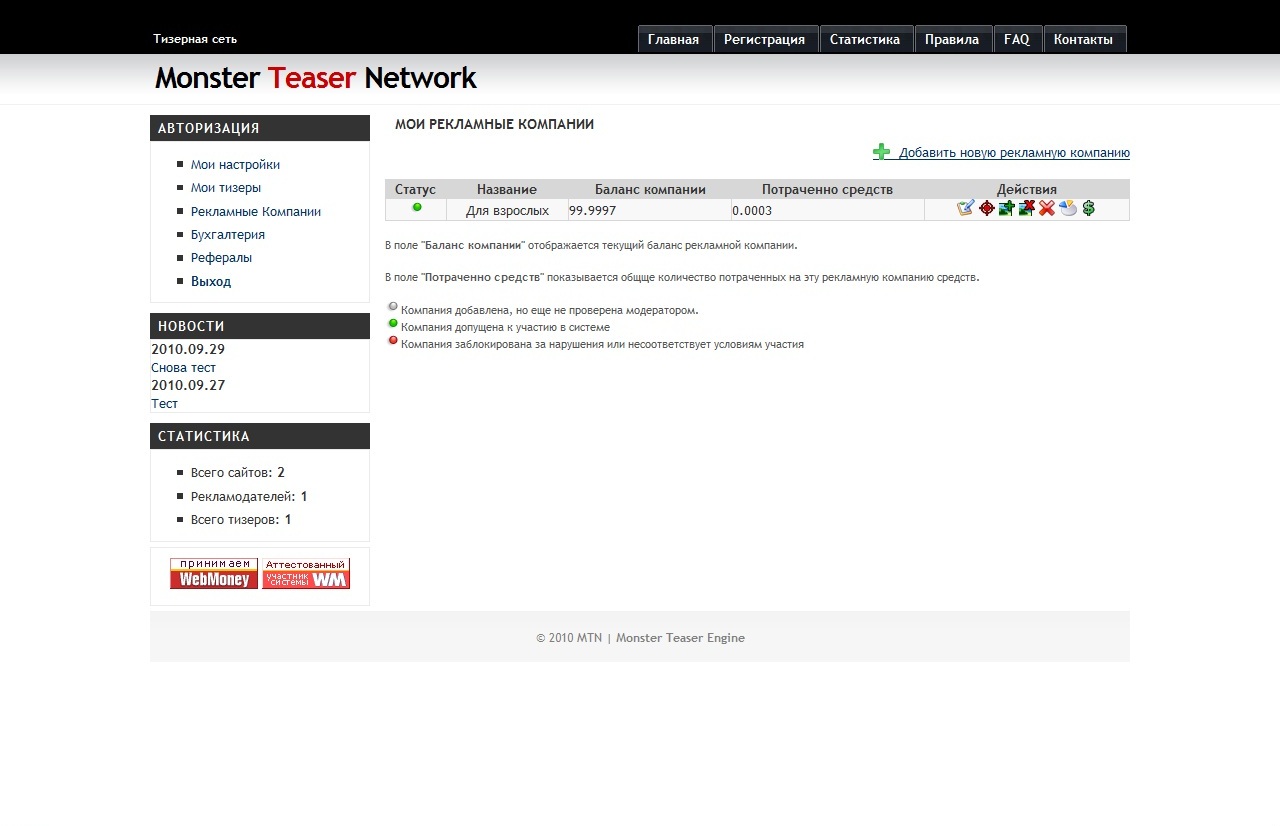Click the Monster Teaser Network logo
1280x826 pixels.
pyautogui.click(x=316, y=78)
